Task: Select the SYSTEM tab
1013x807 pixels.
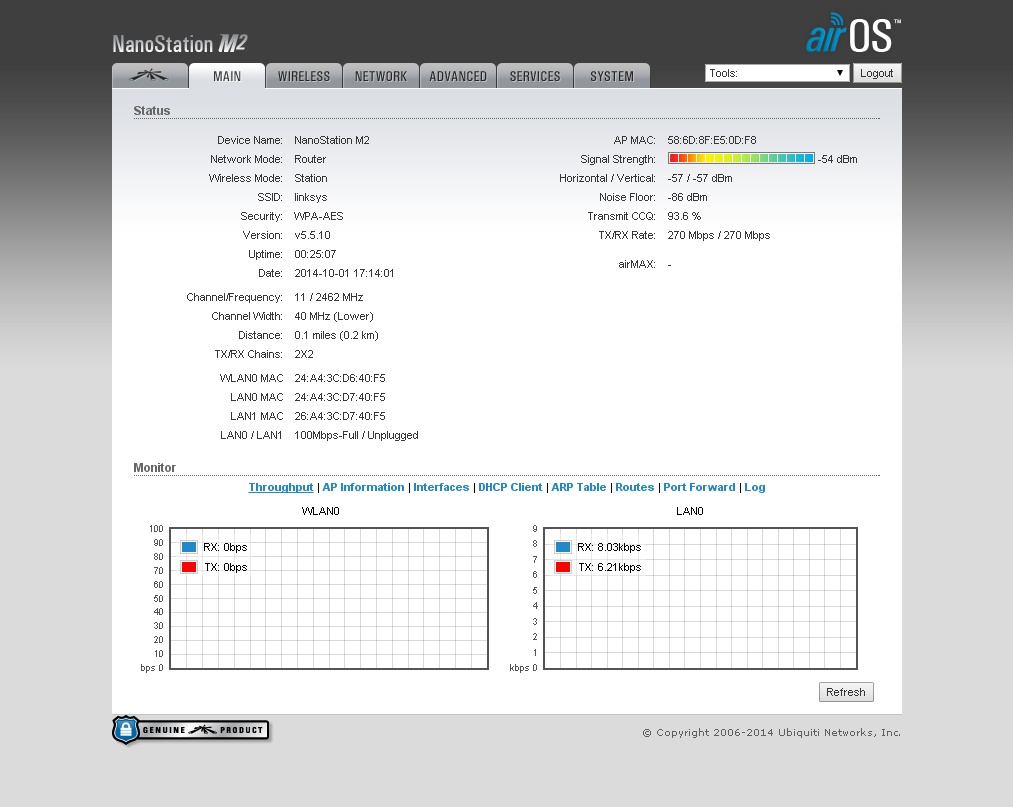Action: coord(611,76)
